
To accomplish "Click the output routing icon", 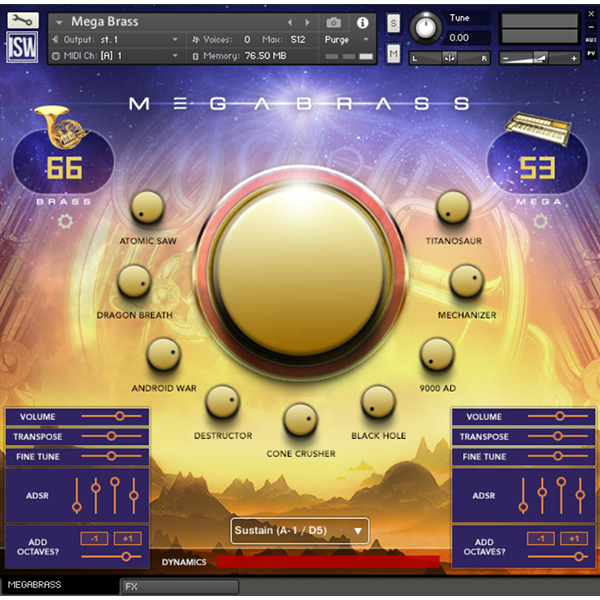I will 55,39.
